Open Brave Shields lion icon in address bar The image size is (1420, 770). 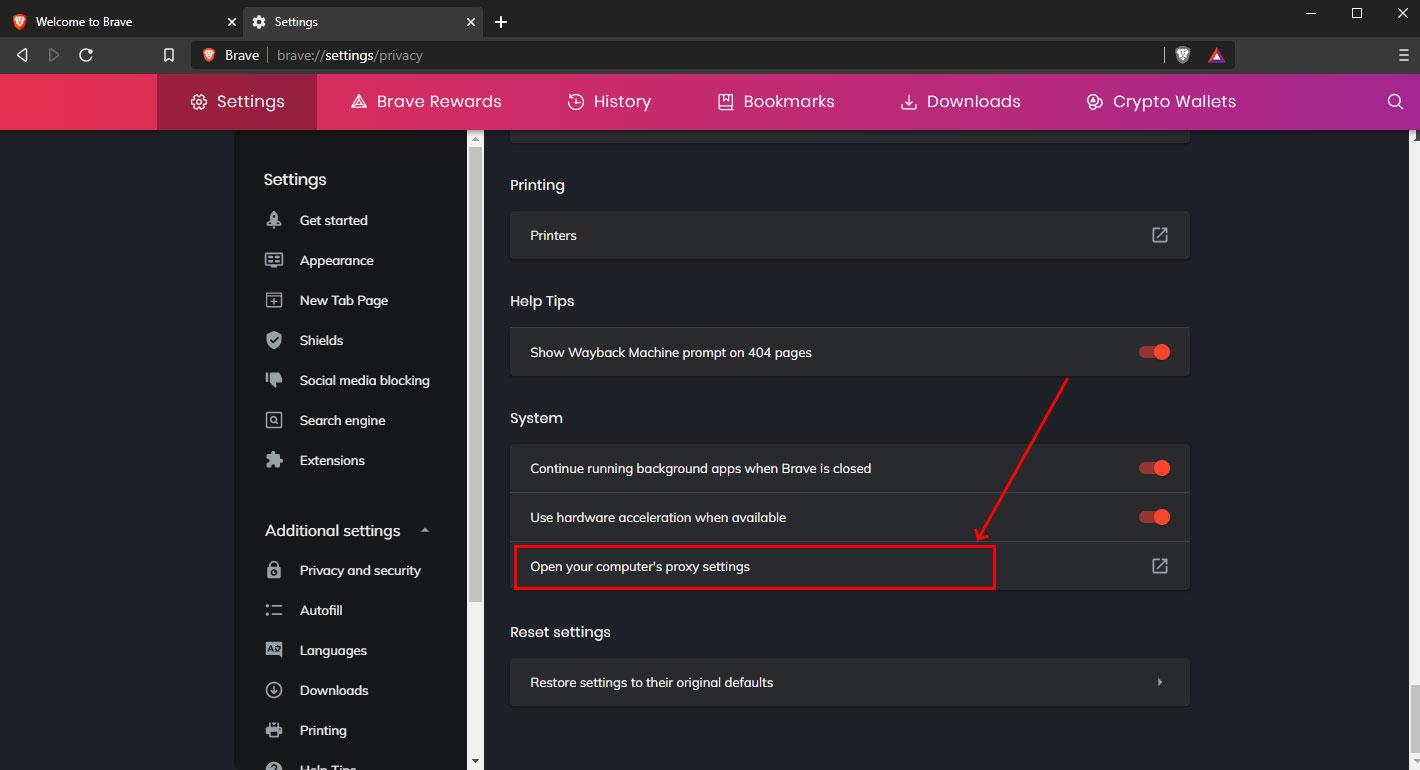(1183, 55)
